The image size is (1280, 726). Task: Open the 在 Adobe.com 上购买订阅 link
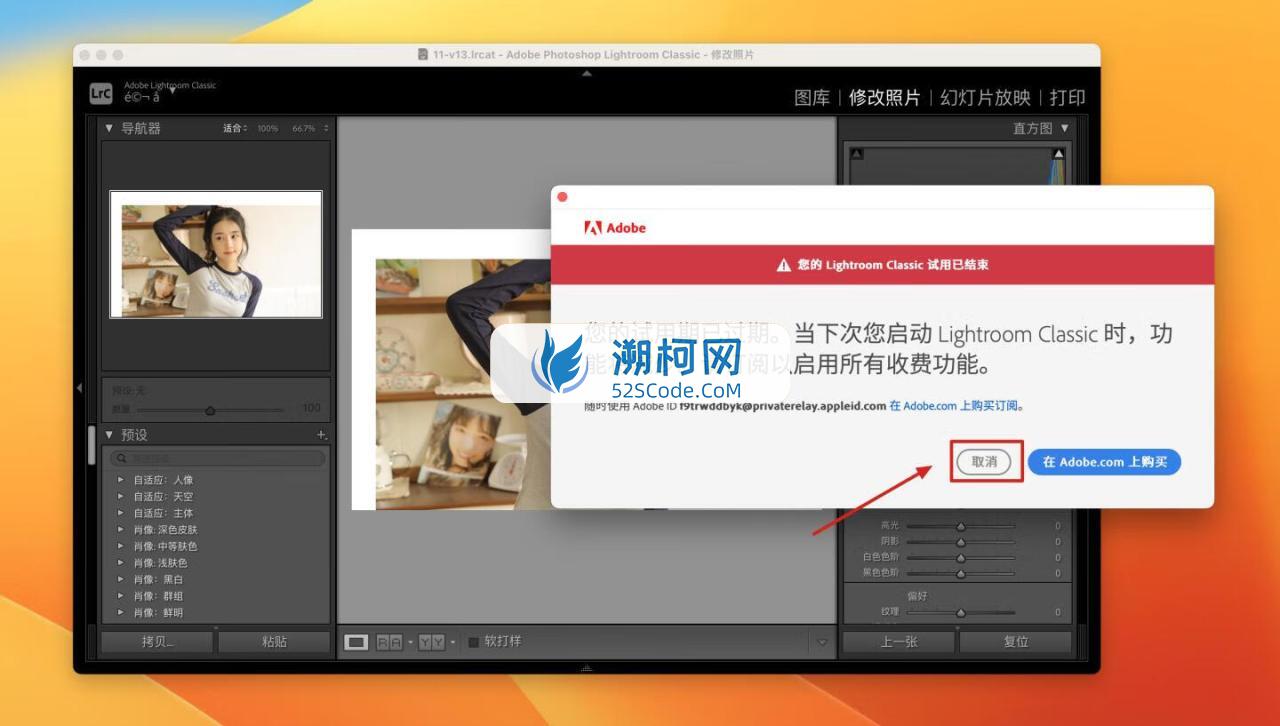(956, 406)
